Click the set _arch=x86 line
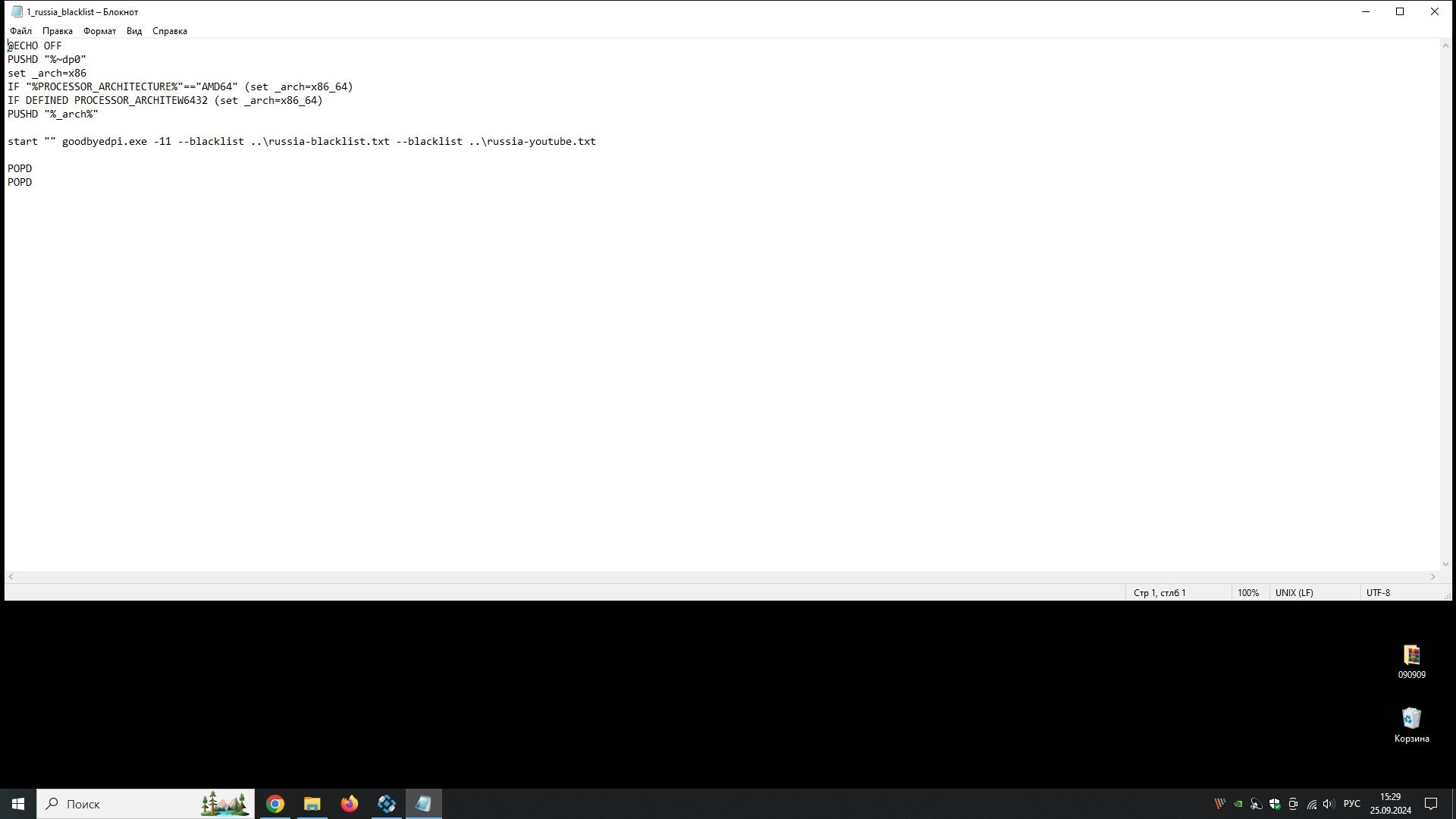The height and width of the screenshot is (819, 1456). click(47, 73)
